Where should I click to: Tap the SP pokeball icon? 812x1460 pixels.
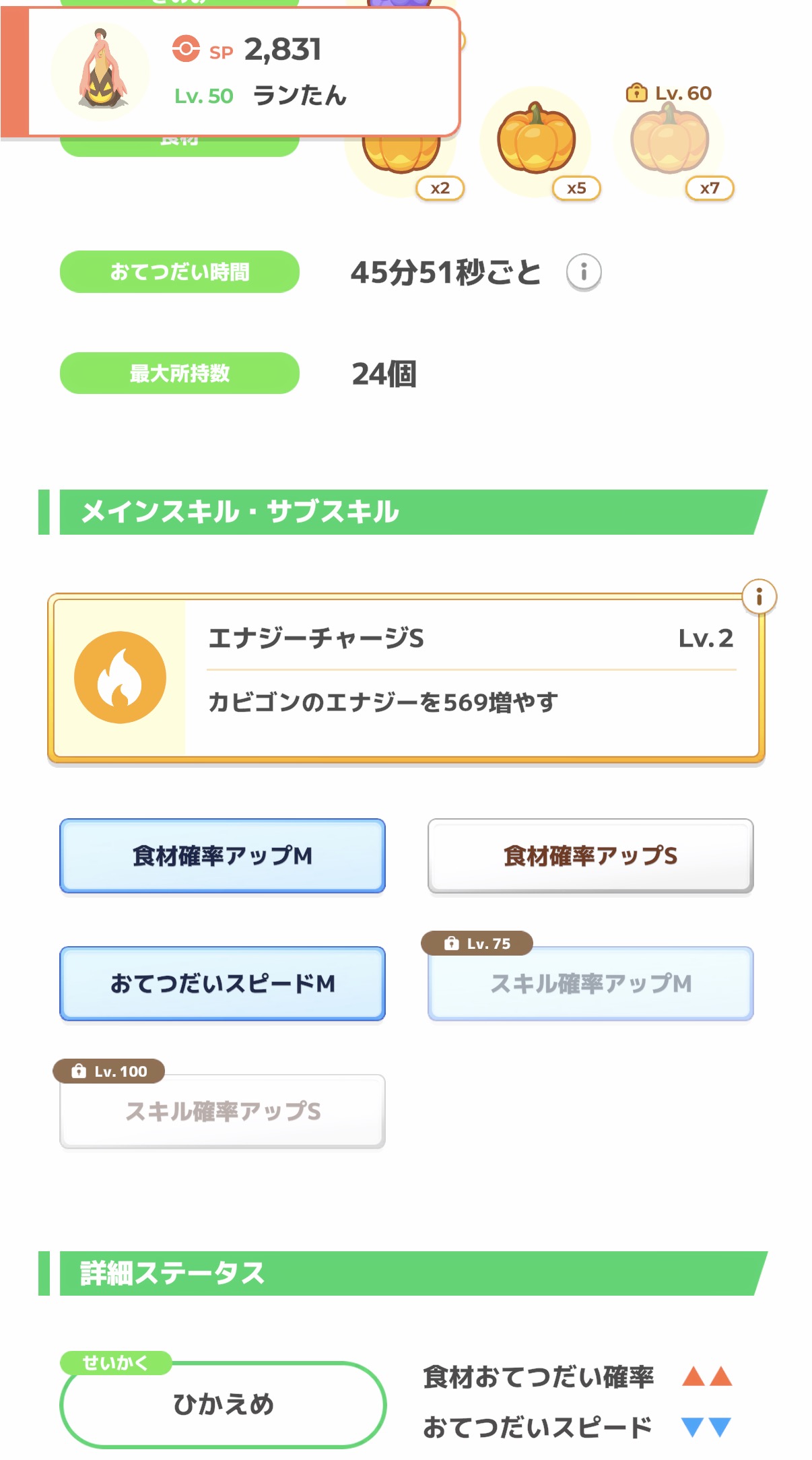pos(186,49)
